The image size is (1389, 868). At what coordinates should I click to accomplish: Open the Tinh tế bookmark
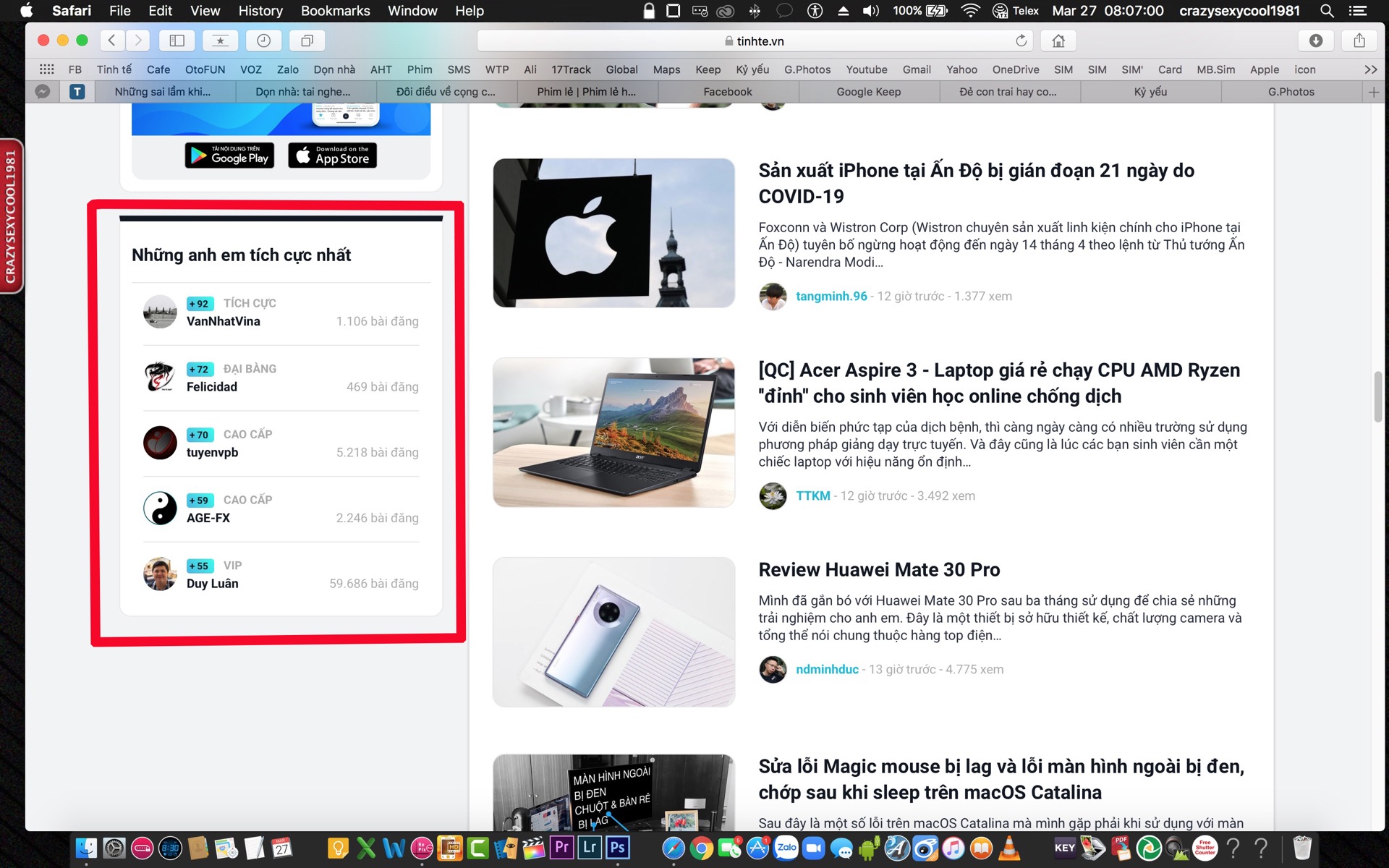[x=114, y=69]
